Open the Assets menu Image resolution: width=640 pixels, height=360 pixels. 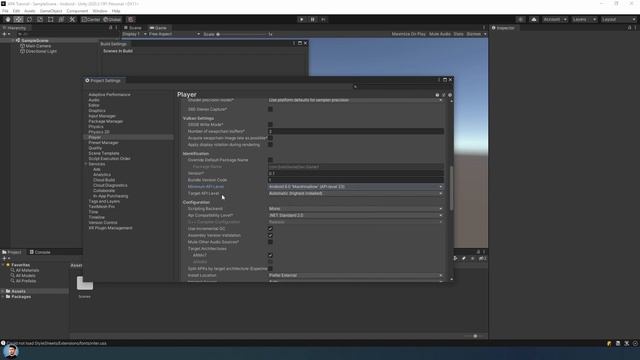pos(30,11)
